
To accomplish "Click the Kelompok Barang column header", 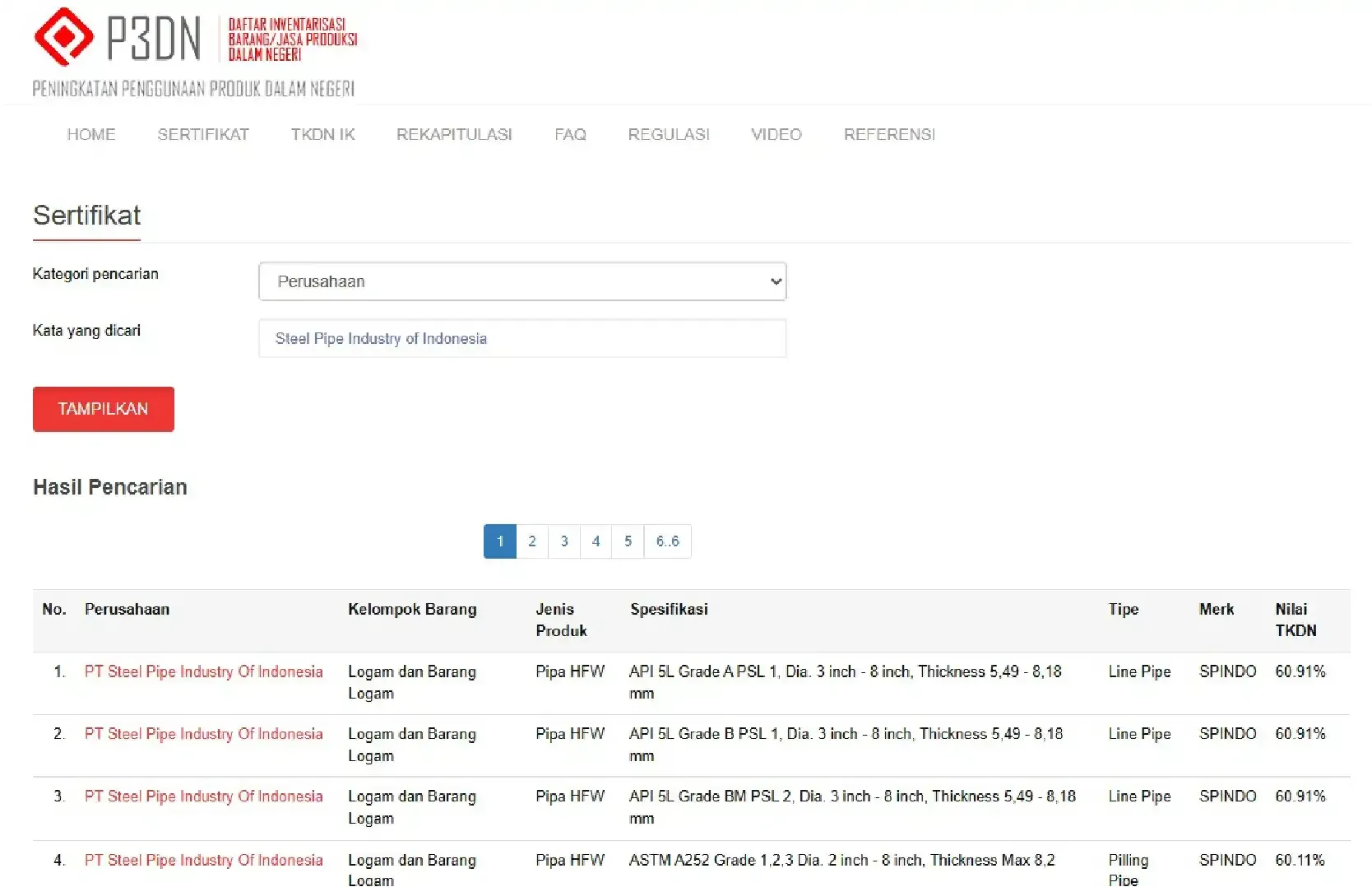I will (x=412, y=610).
